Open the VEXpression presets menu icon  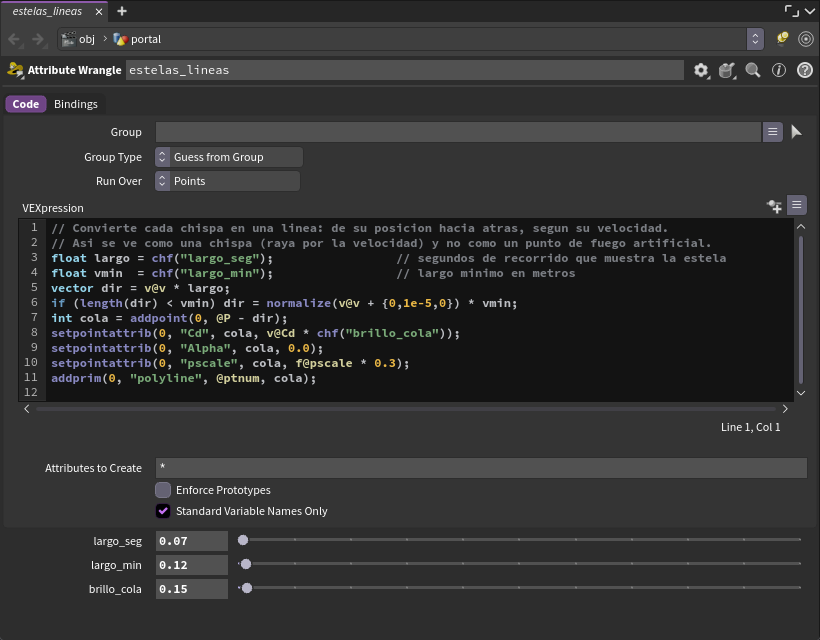click(796, 205)
